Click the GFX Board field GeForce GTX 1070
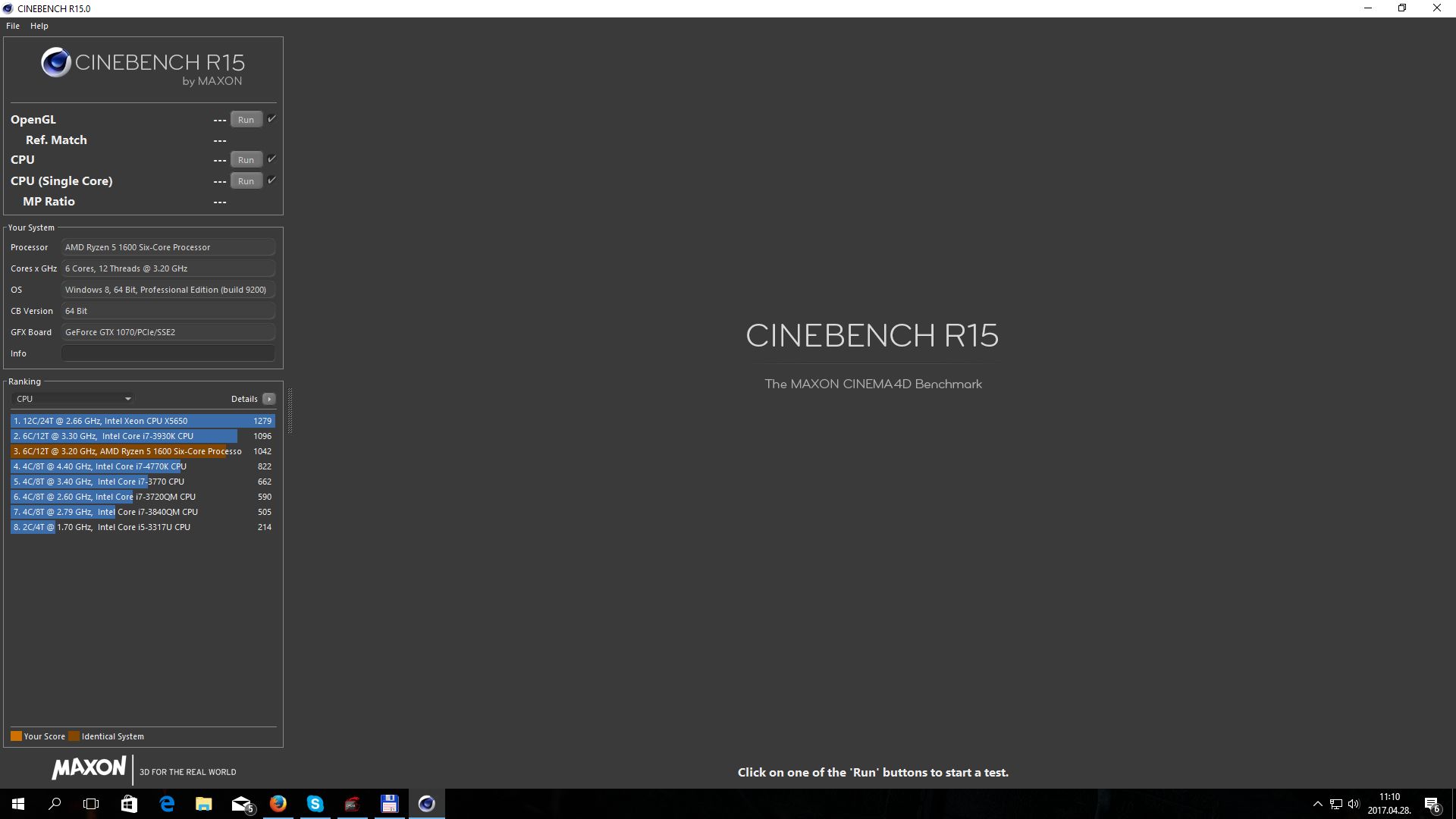 pyautogui.click(x=168, y=332)
